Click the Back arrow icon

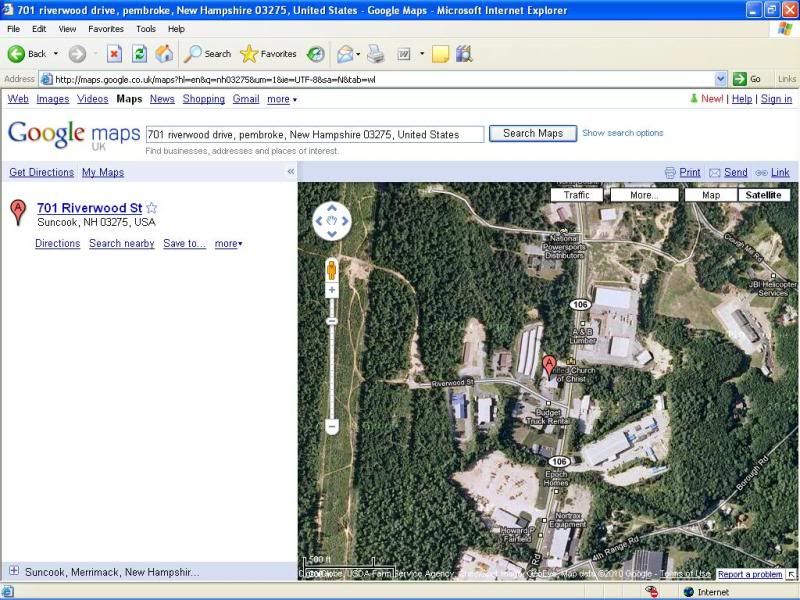pyautogui.click(x=16, y=54)
